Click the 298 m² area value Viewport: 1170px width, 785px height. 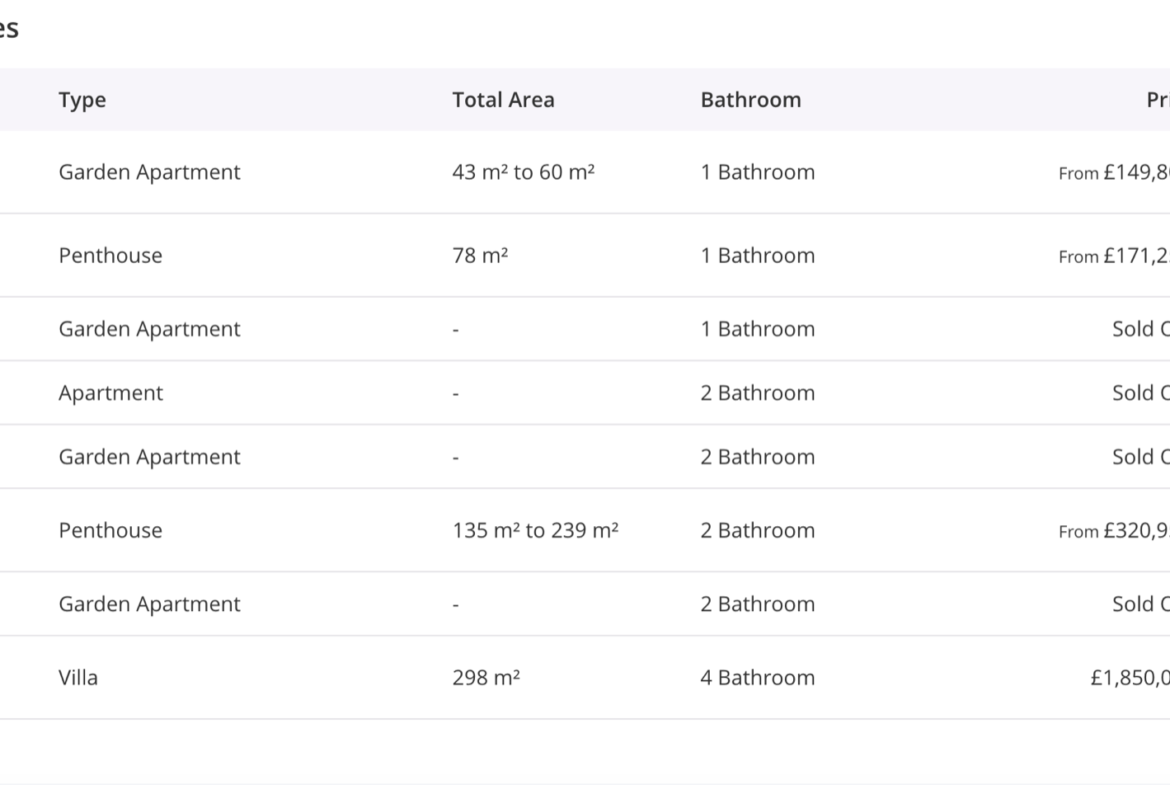click(486, 677)
